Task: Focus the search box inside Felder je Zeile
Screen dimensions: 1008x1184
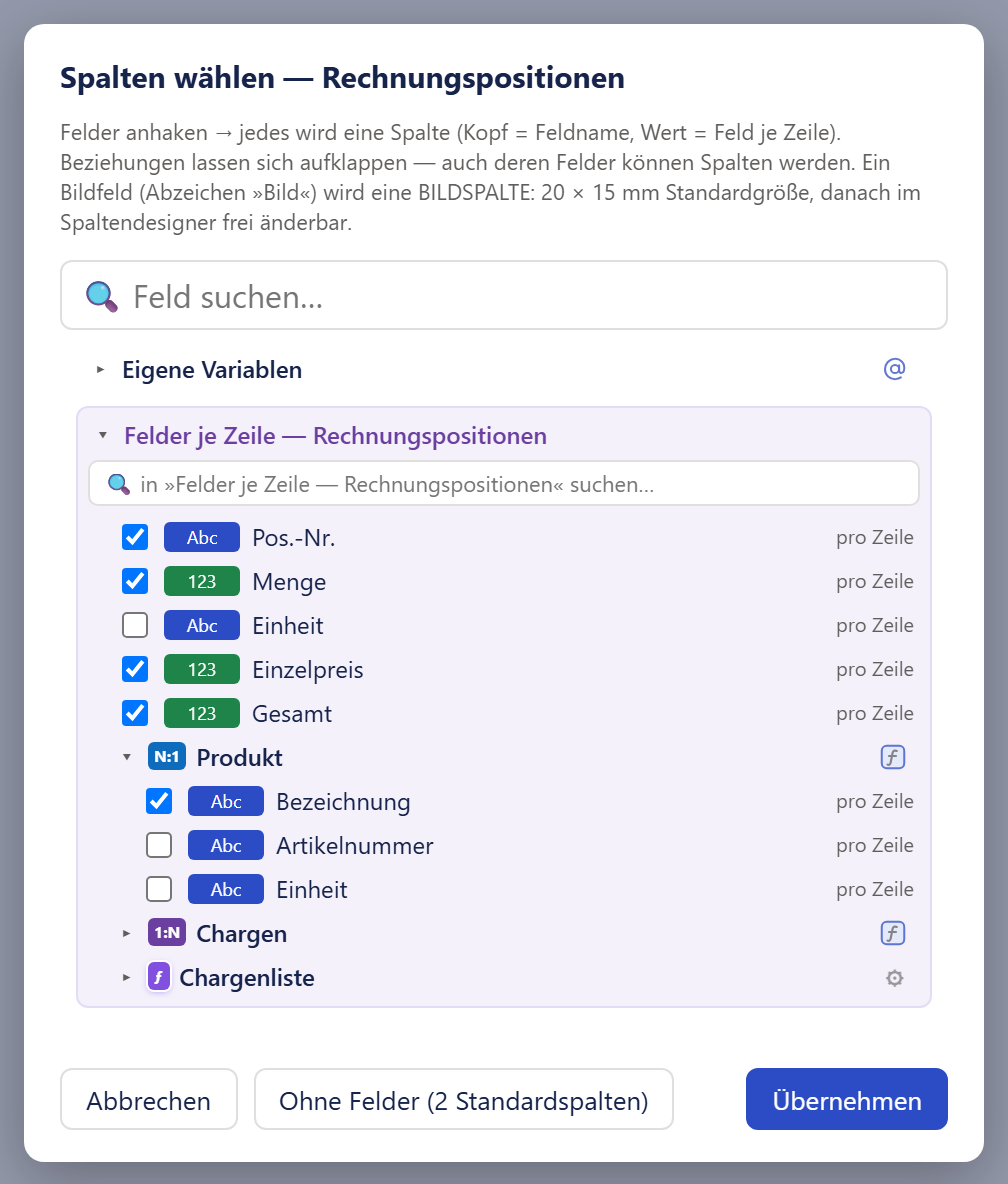Action: tap(504, 483)
